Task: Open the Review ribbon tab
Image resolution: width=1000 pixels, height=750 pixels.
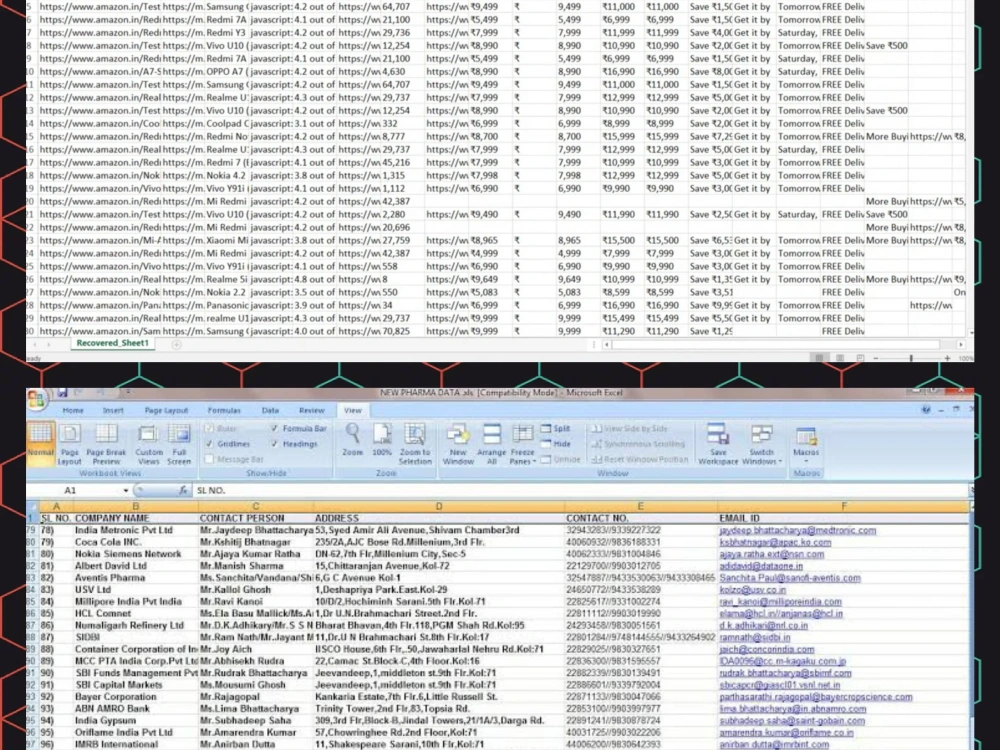Action: point(312,410)
